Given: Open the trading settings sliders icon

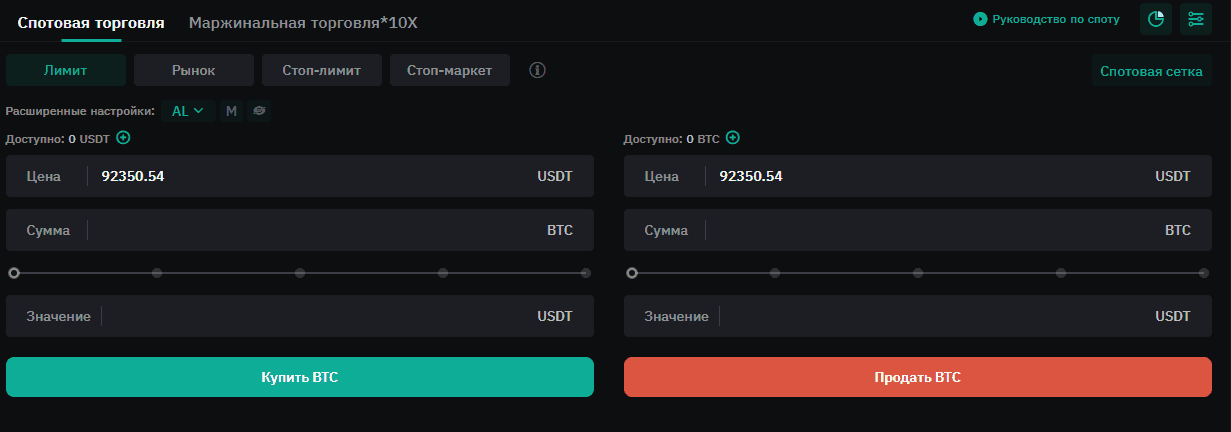Looking at the screenshot, I should pyautogui.click(x=1196, y=19).
